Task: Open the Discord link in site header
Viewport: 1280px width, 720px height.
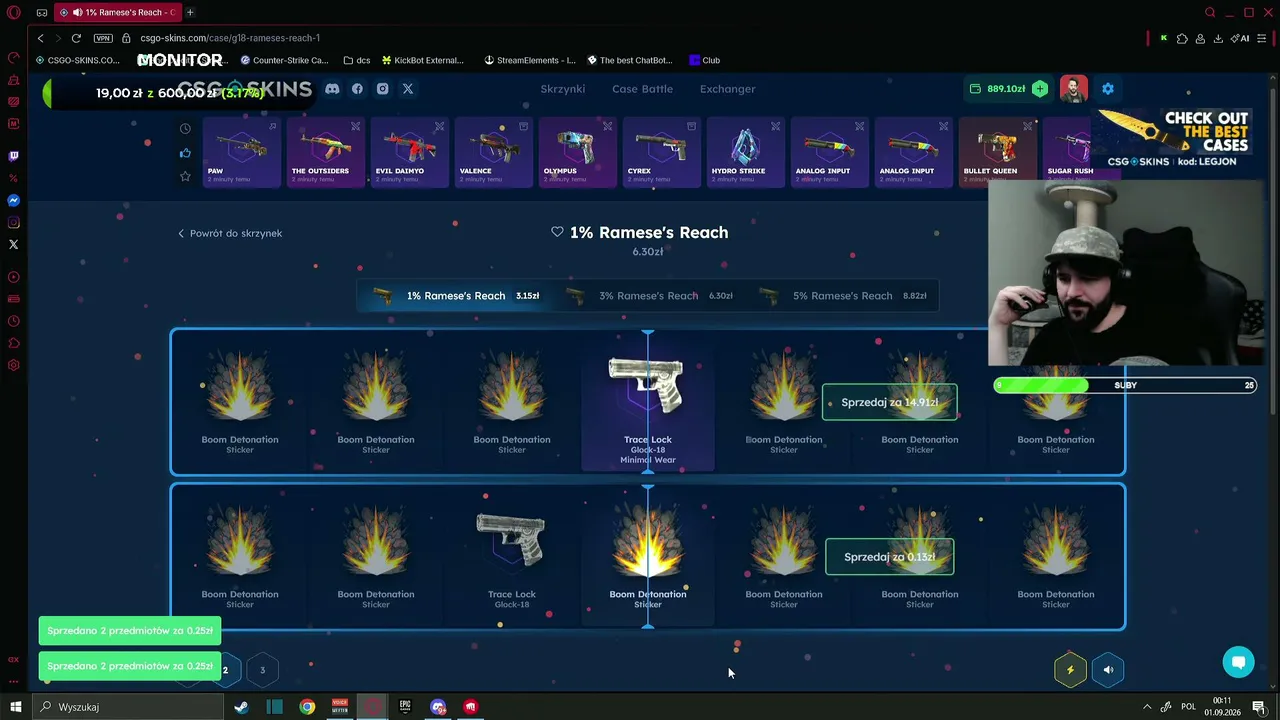Action: tap(332, 89)
